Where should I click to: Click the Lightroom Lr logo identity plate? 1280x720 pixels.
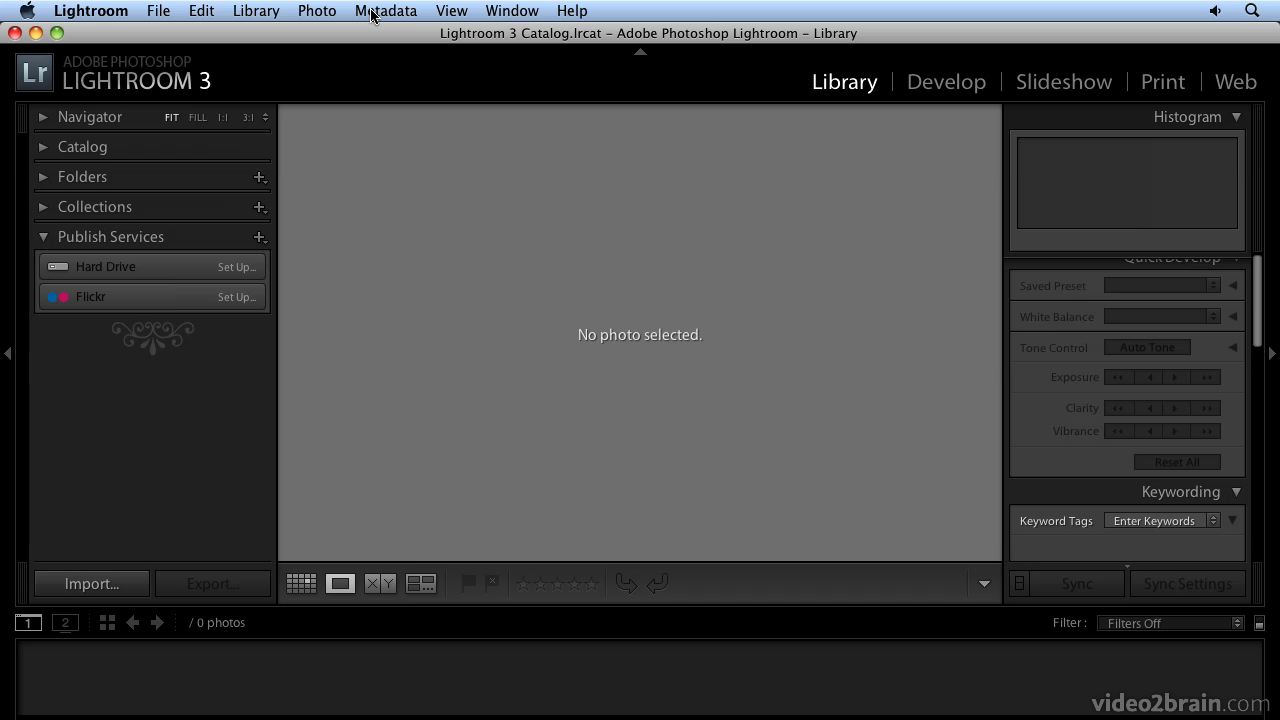click(35, 72)
